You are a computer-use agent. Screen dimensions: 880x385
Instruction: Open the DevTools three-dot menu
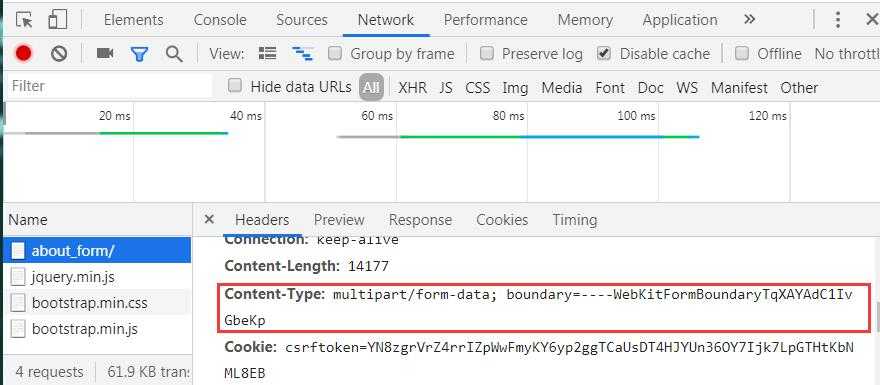pos(837,20)
